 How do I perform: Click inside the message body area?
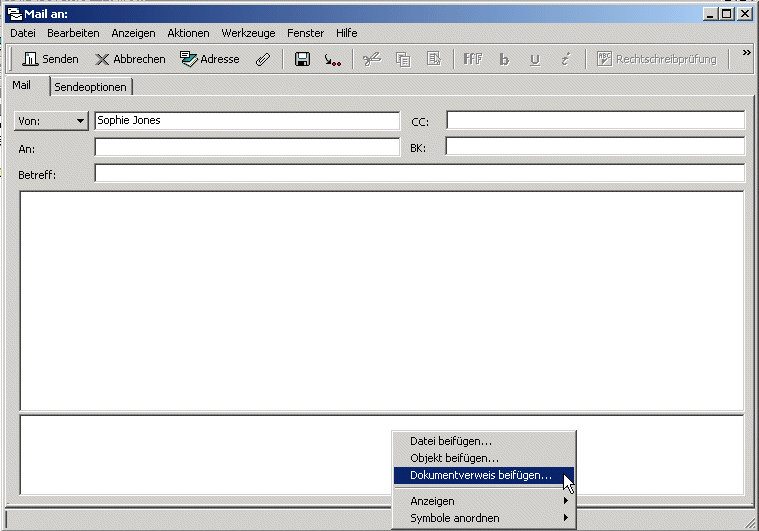pyautogui.click(x=382, y=301)
